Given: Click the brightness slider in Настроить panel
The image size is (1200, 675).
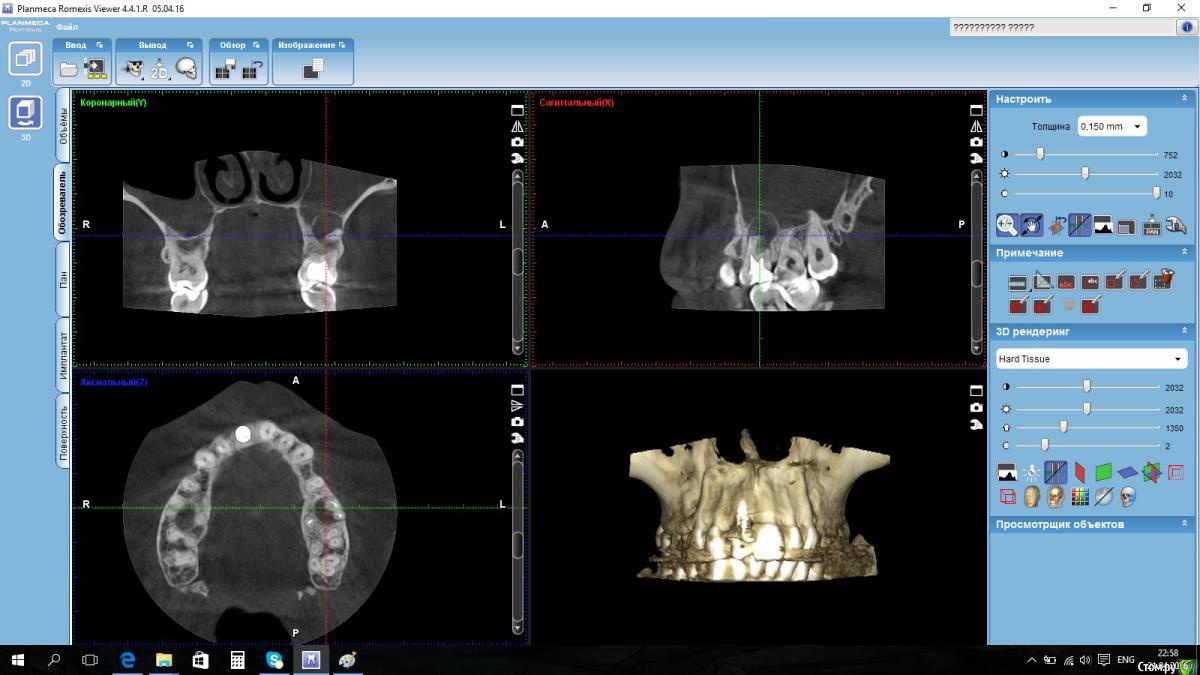Looking at the screenshot, I should click(x=1086, y=174).
